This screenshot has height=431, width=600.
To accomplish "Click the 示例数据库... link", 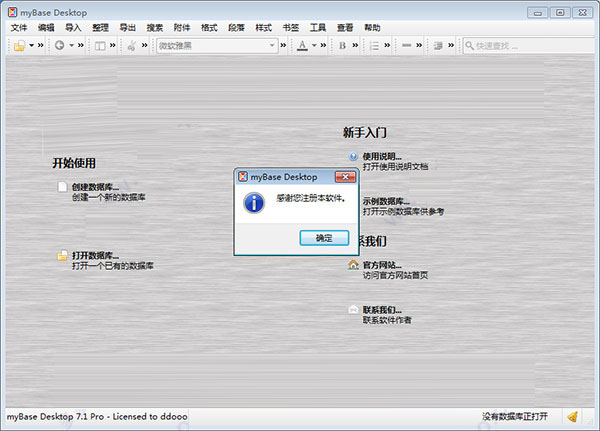I will [386, 201].
